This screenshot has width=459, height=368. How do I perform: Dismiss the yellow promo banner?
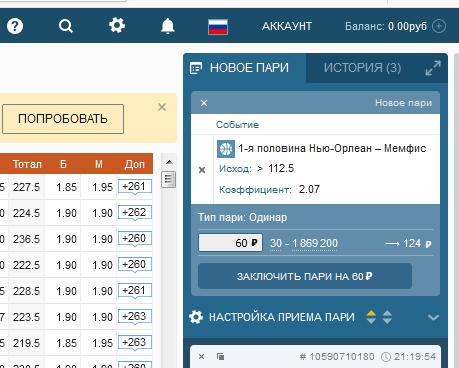[162, 107]
